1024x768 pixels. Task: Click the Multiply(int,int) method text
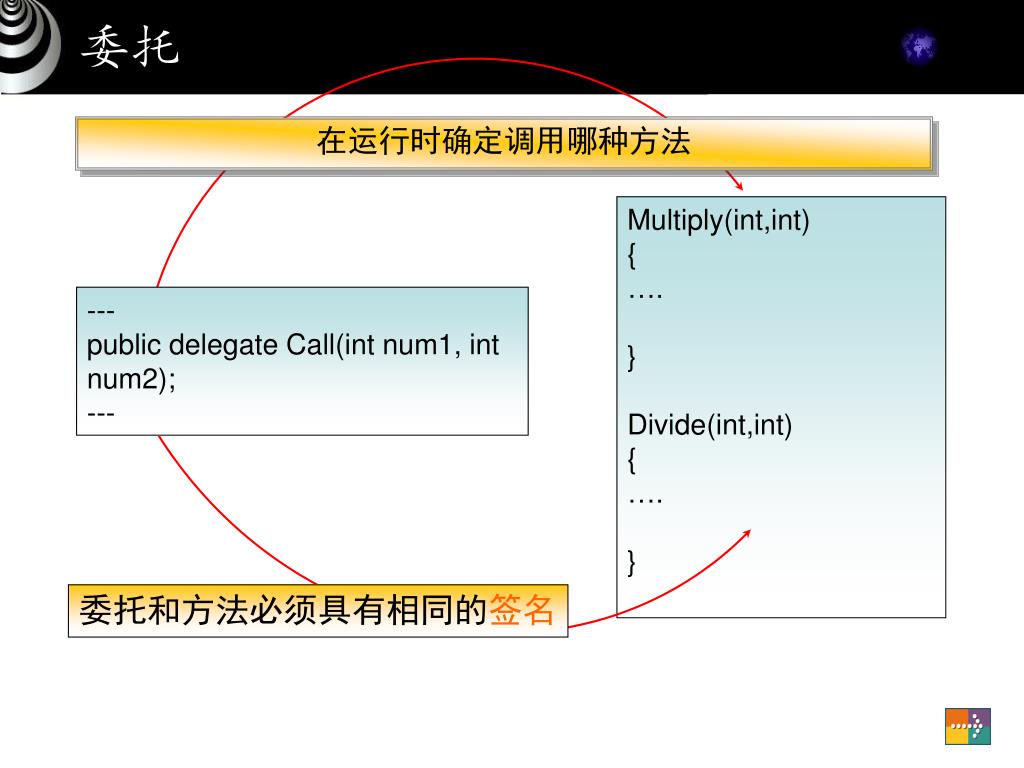pyautogui.click(x=718, y=221)
